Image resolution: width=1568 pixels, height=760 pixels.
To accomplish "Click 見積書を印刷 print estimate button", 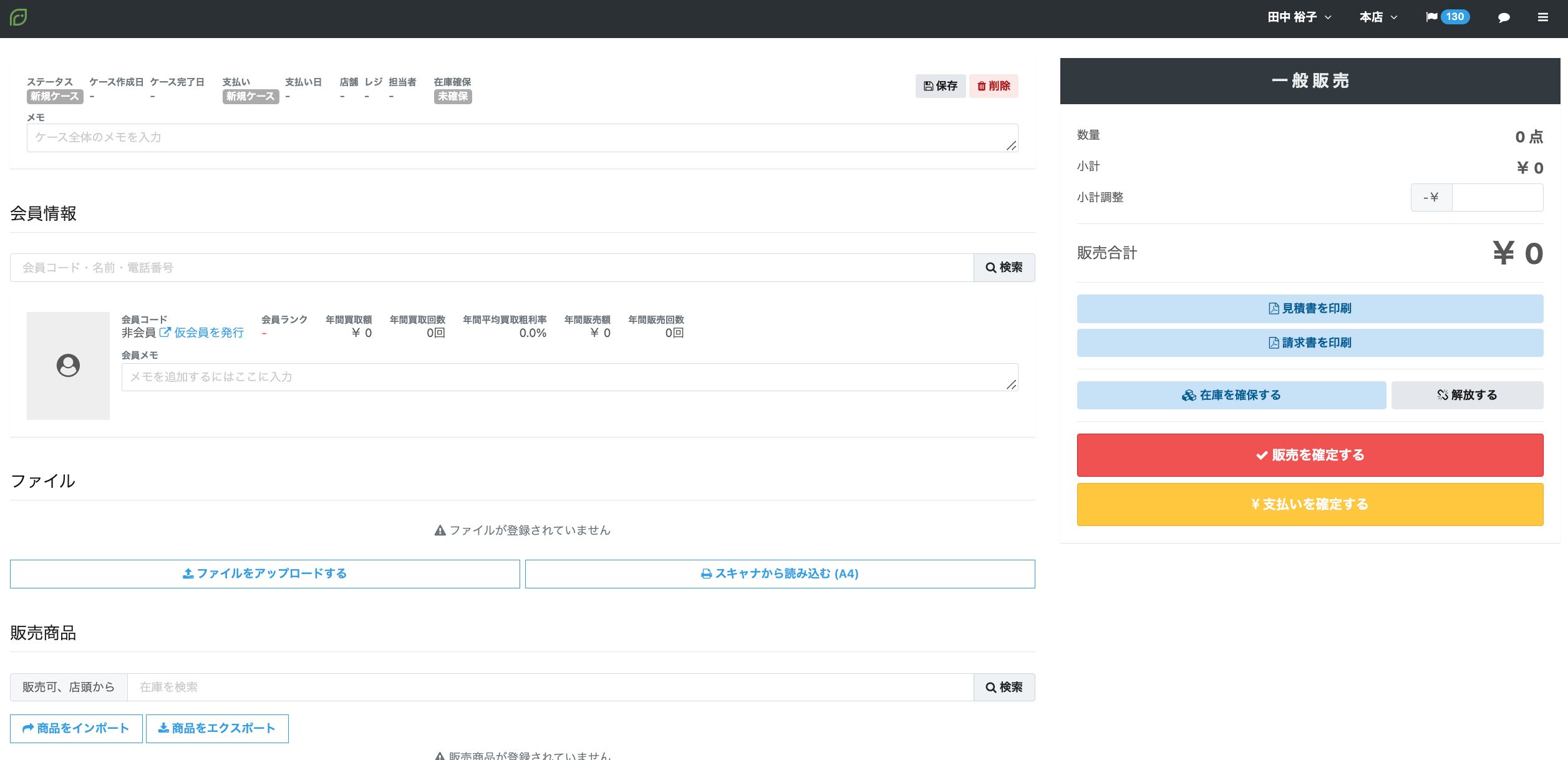I will click(x=1310, y=309).
